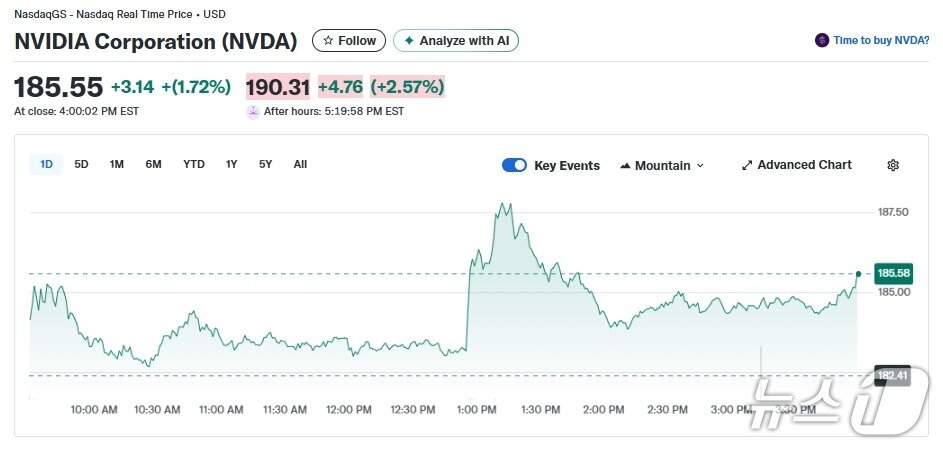Click the mountain chart type icon
Viewport: 943px width, 449px height.
[x=625, y=166]
